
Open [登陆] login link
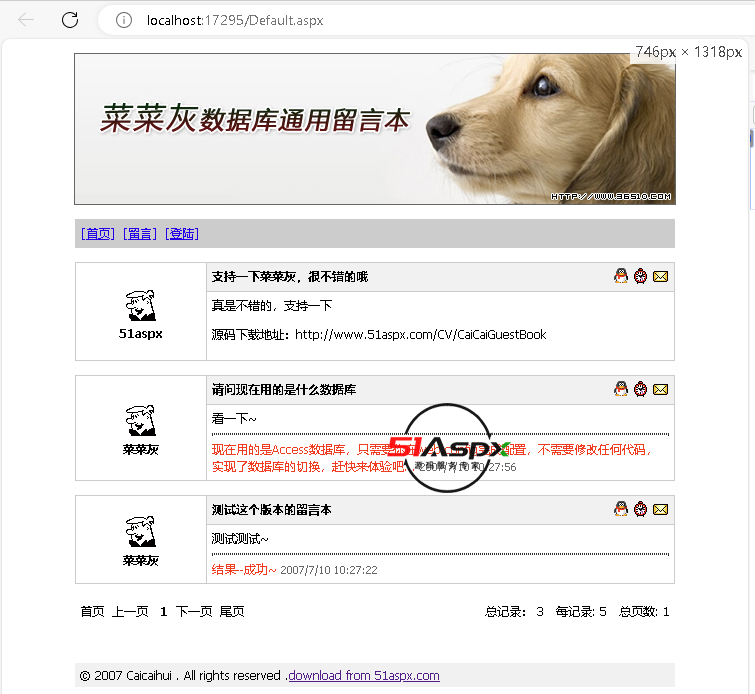tap(182, 234)
